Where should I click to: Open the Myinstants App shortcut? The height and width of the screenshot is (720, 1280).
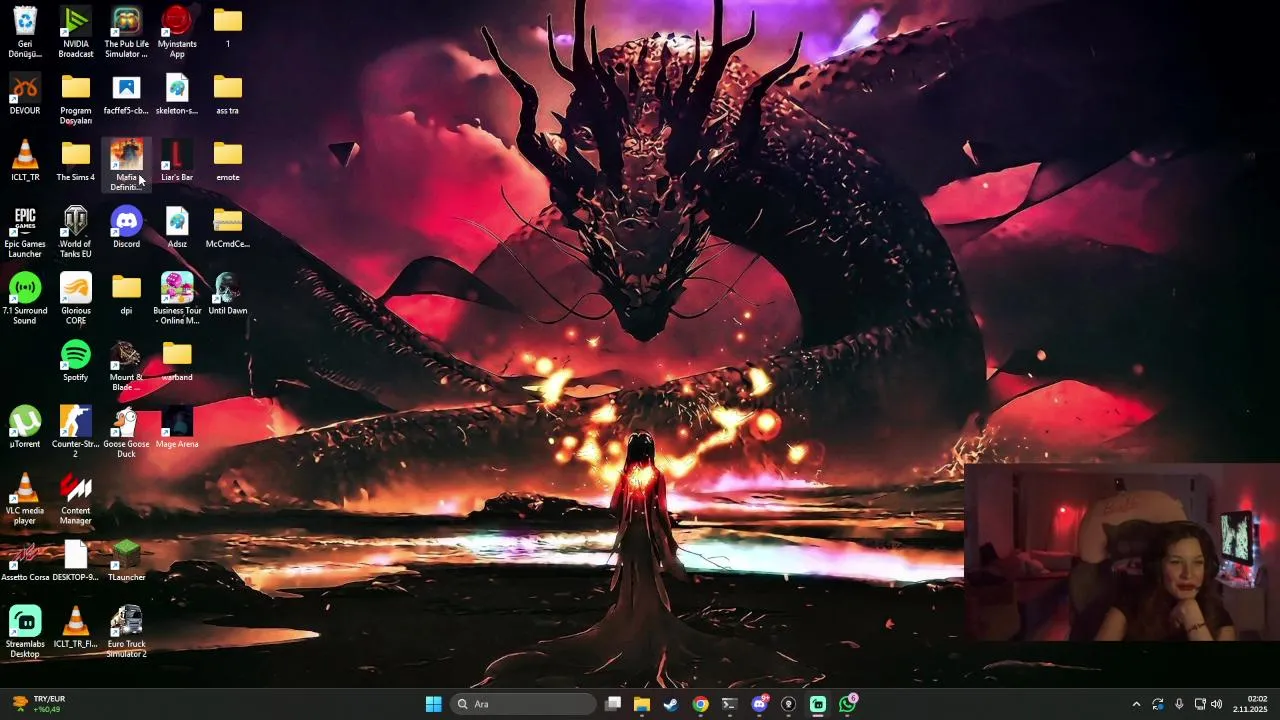click(177, 31)
